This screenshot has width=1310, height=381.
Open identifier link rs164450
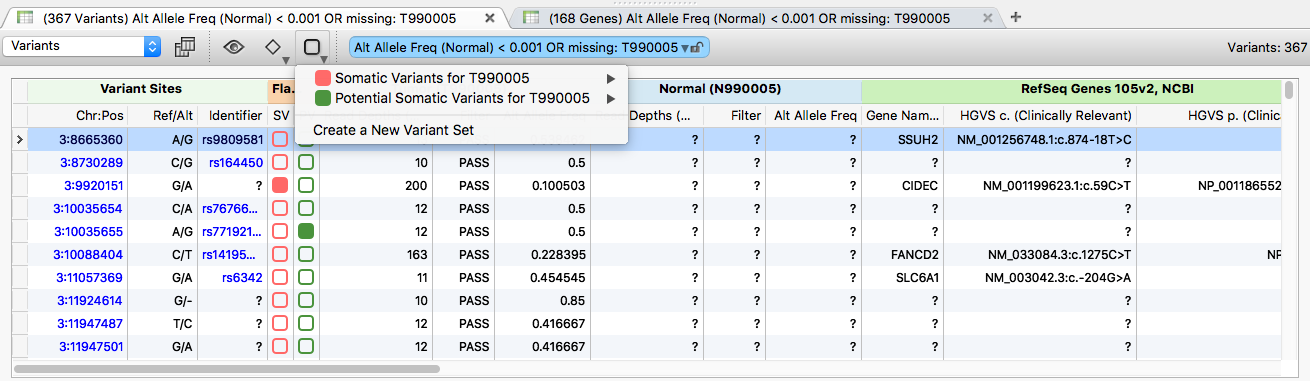pos(236,162)
